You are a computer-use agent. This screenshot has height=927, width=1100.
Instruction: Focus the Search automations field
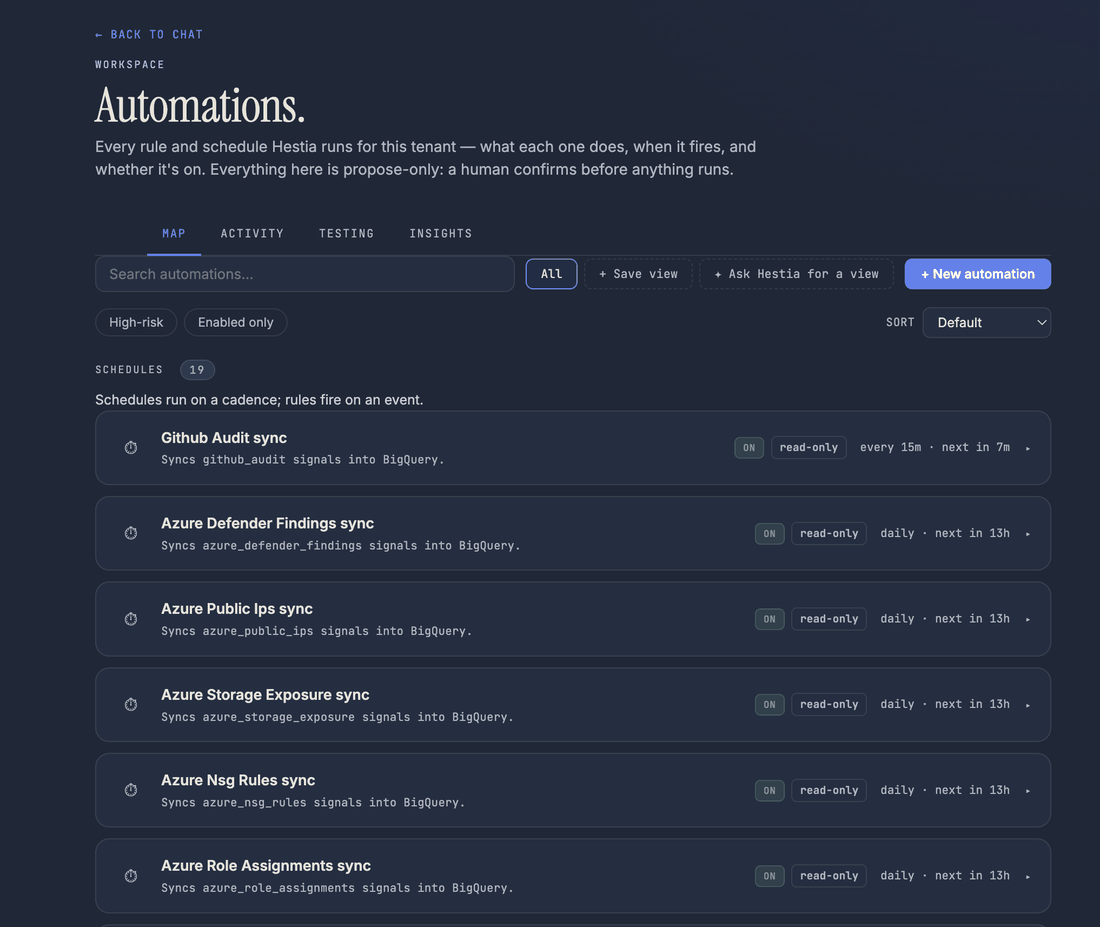point(304,274)
